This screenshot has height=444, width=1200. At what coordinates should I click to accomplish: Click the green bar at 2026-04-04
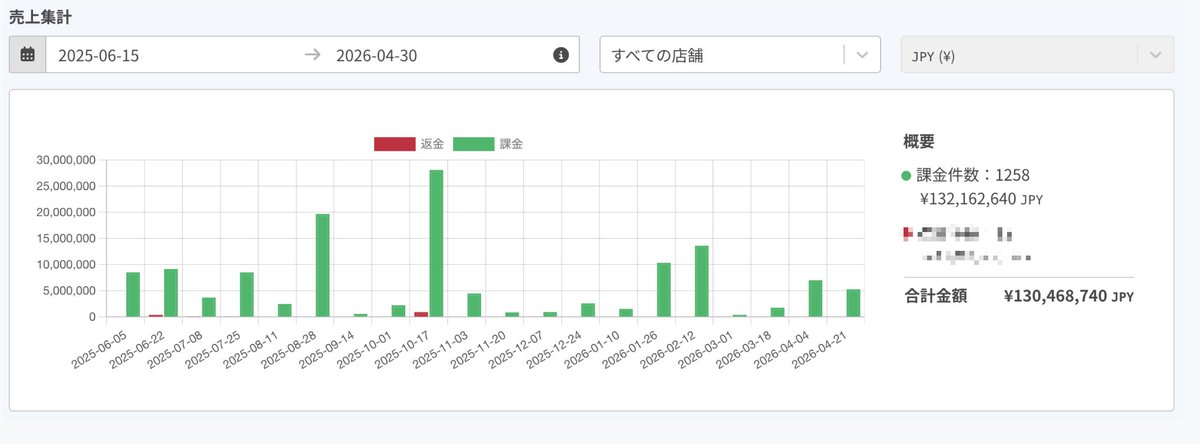(x=816, y=298)
